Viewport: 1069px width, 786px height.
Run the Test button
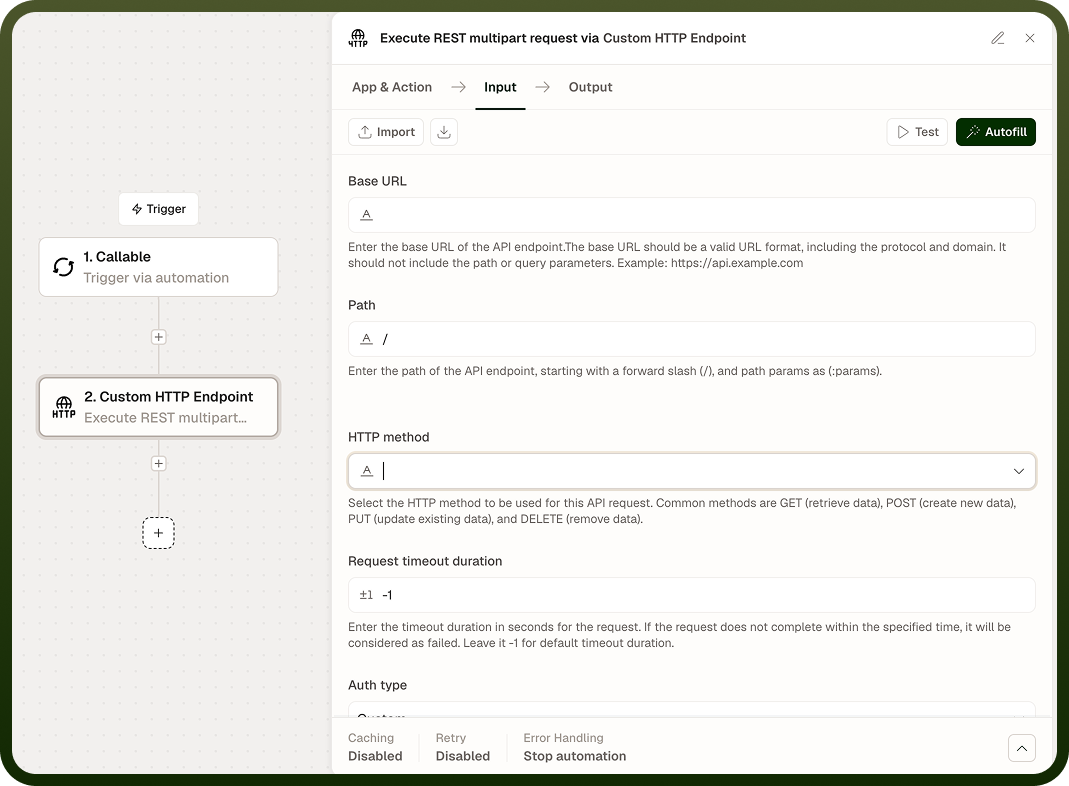point(917,132)
